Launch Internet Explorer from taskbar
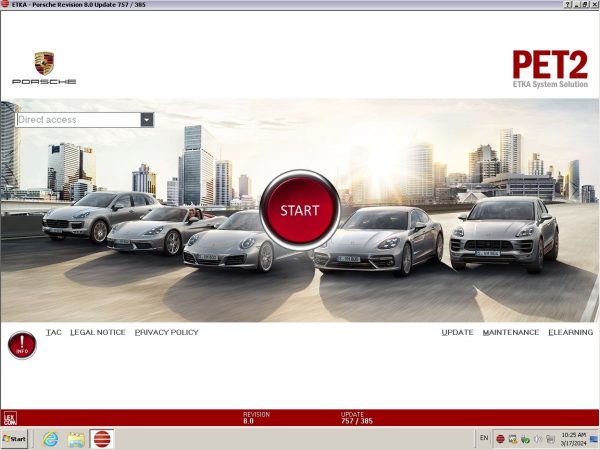The width and height of the screenshot is (600, 450). point(50,439)
